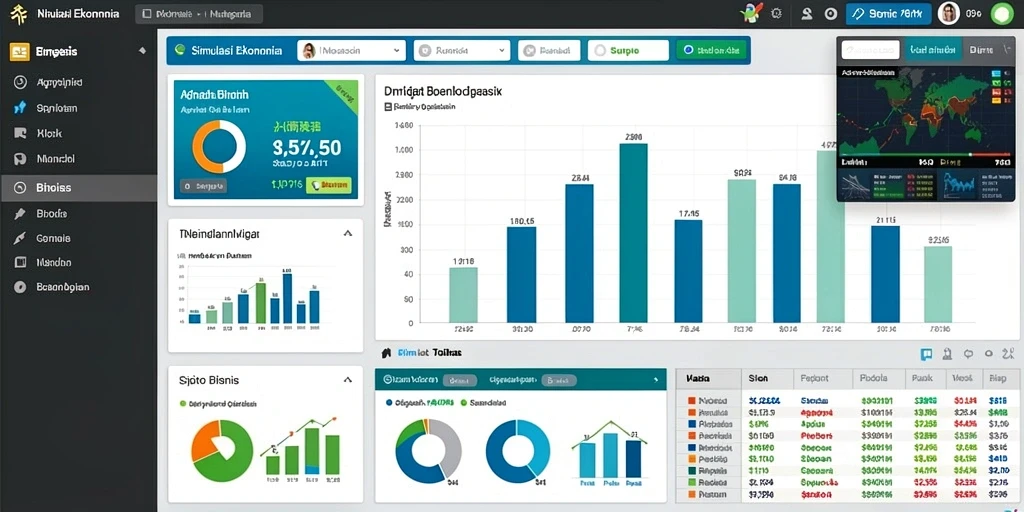
Task: Click the bell icon above the data table
Action: 947,354
